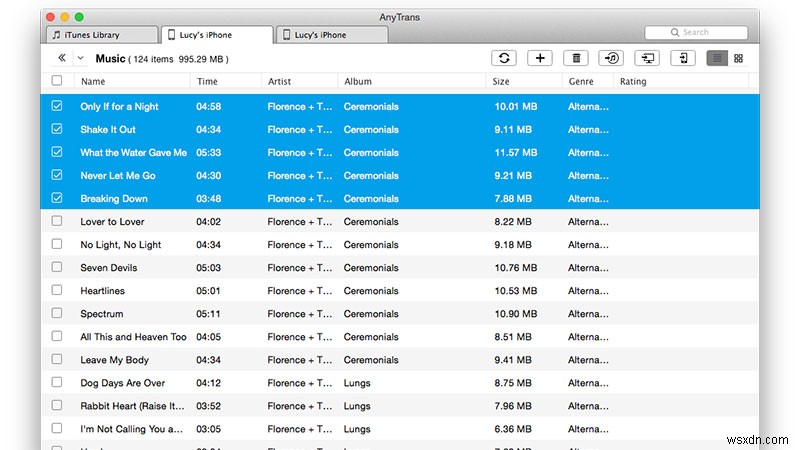Sort by the Rating column header
This screenshot has height=450, width=800.
click(x=633, y=81)
